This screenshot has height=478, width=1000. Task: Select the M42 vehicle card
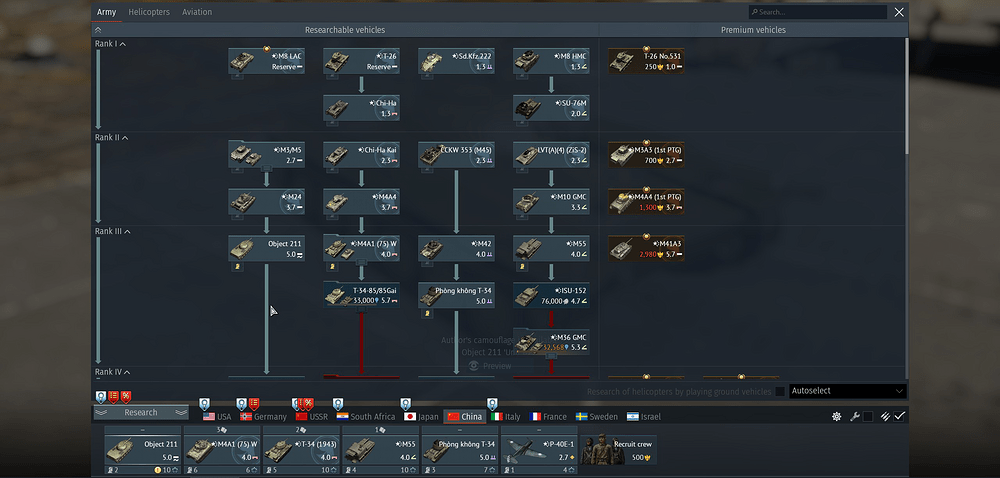(457, 249)
